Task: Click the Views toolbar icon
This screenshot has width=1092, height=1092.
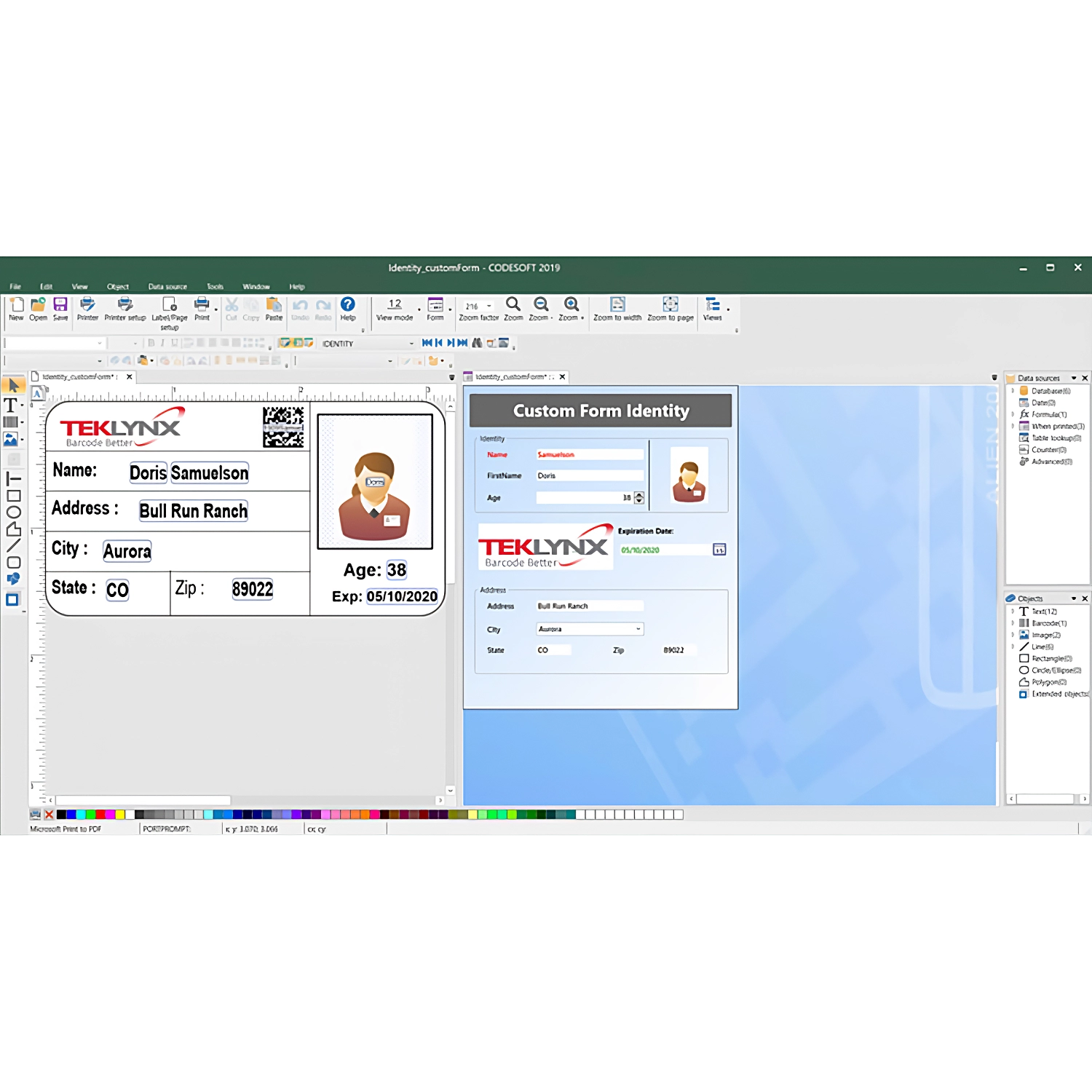Action: coord(713,304)
